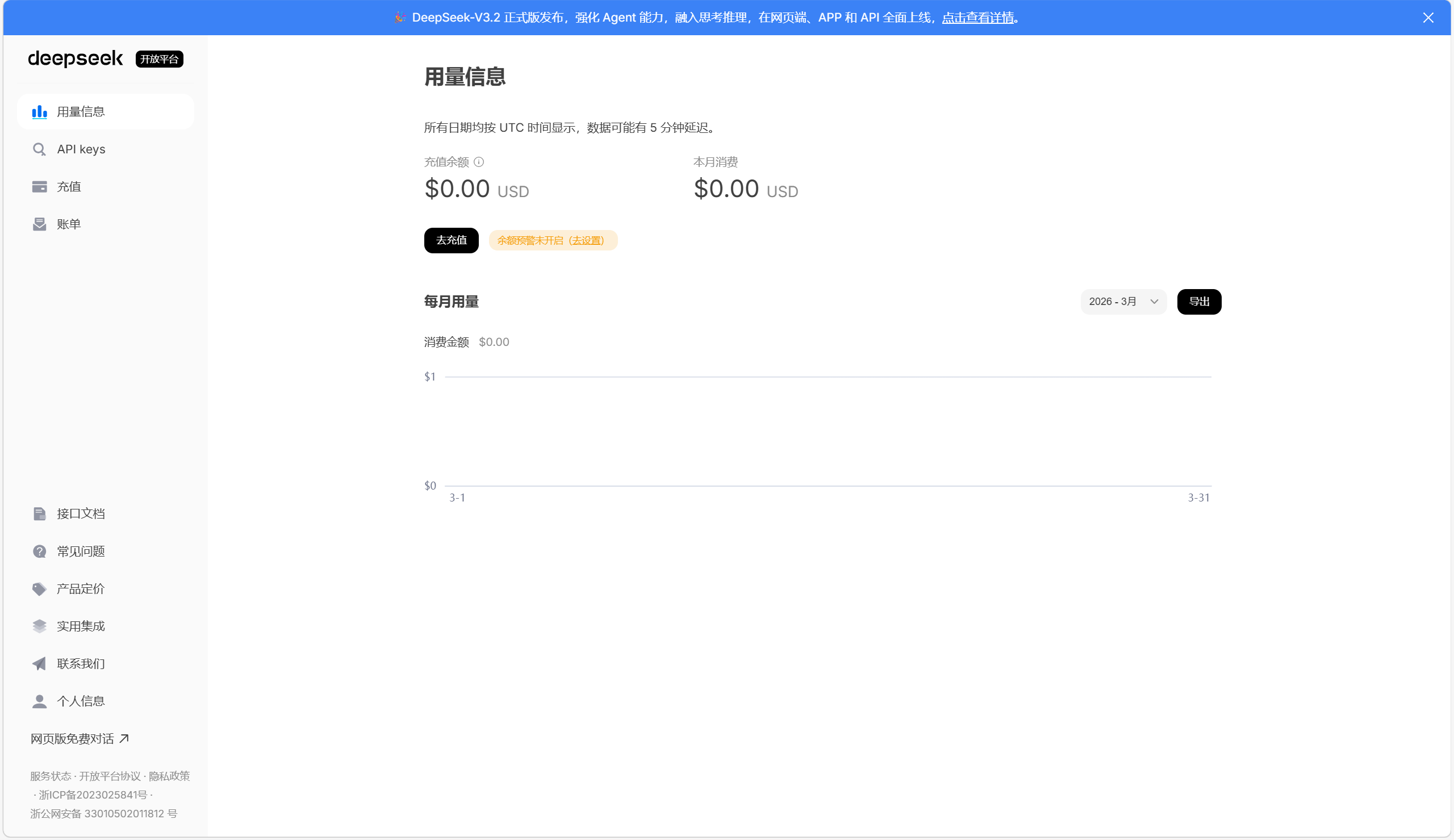The image size is (1454, 840).
Task: Select 实用集成 in the sidebar
Action: [x=106, y=626]
